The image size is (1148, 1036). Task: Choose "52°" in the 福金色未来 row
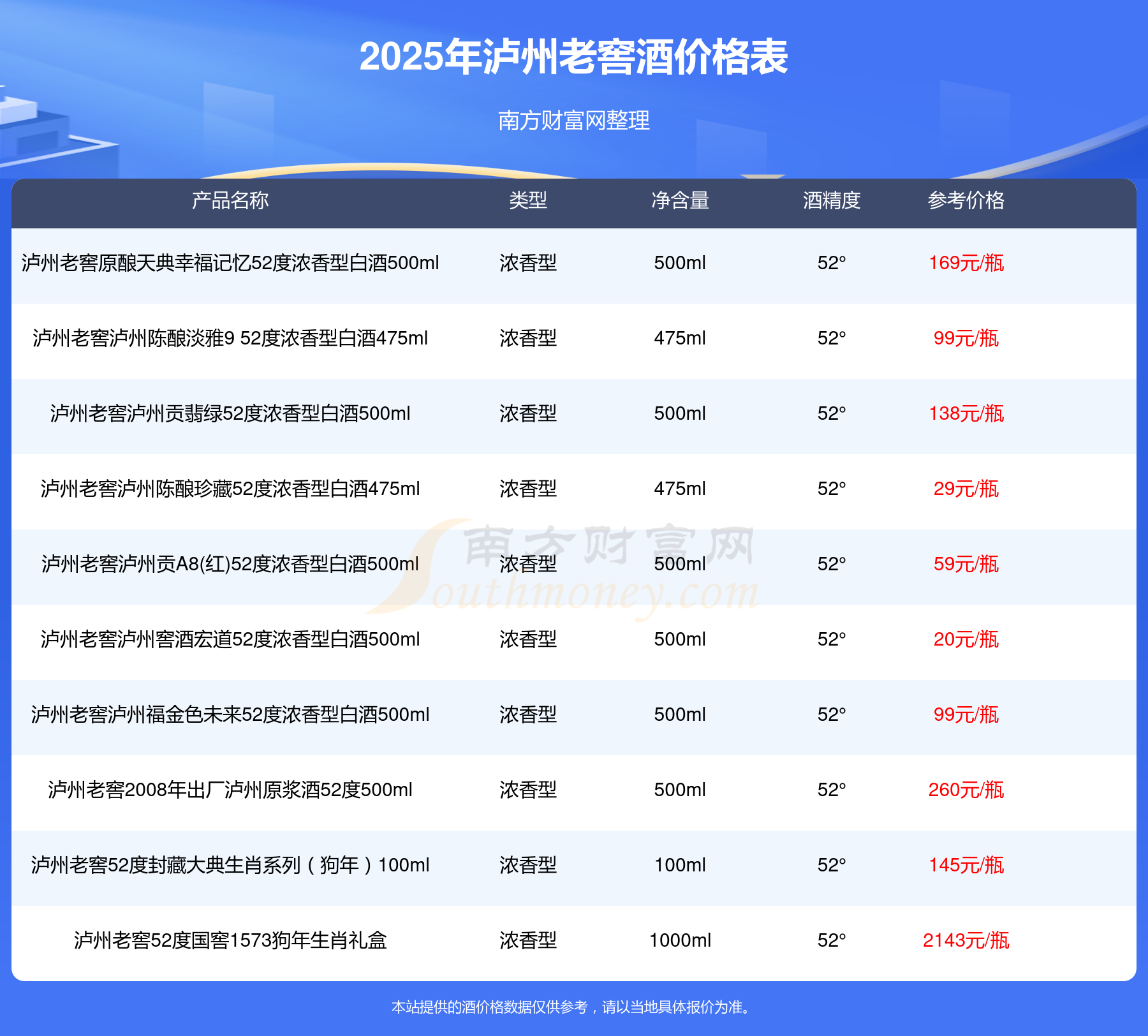832,714
